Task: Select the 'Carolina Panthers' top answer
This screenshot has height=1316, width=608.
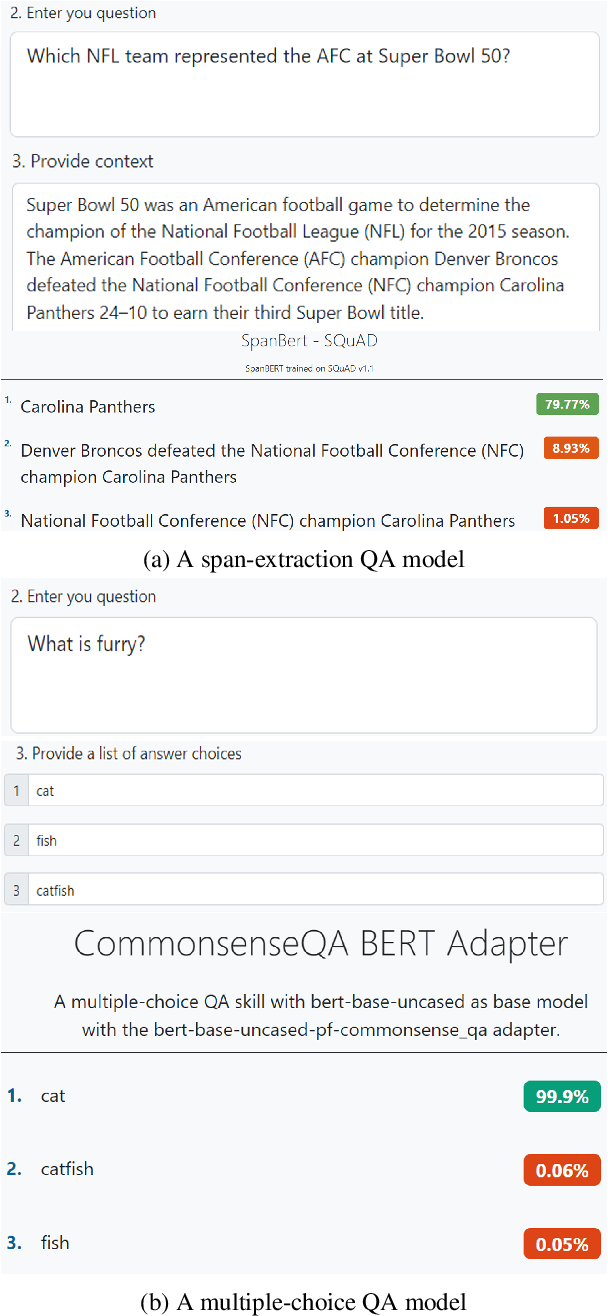Action: click(88, 407)
